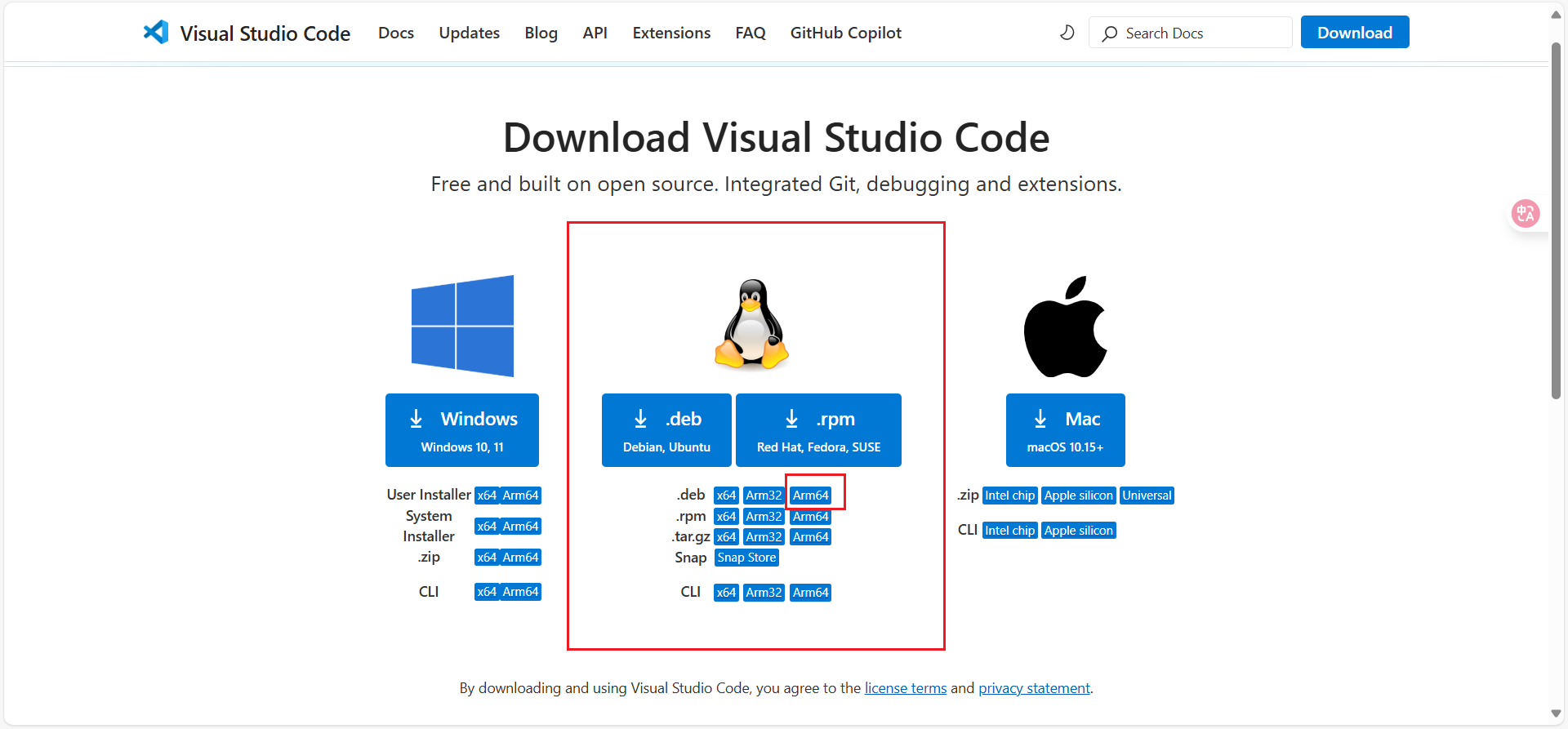Download Linux .rpm Arm32 package
Screen dimensions: 1568x729
pyautogui.click(x=764, y=517)
